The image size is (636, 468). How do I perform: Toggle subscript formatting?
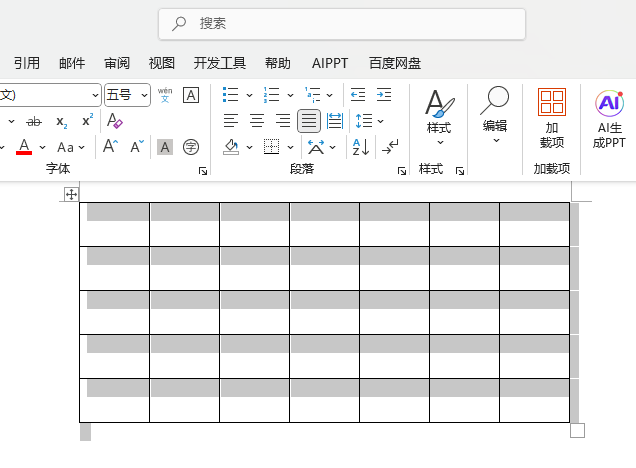[62, 122]
